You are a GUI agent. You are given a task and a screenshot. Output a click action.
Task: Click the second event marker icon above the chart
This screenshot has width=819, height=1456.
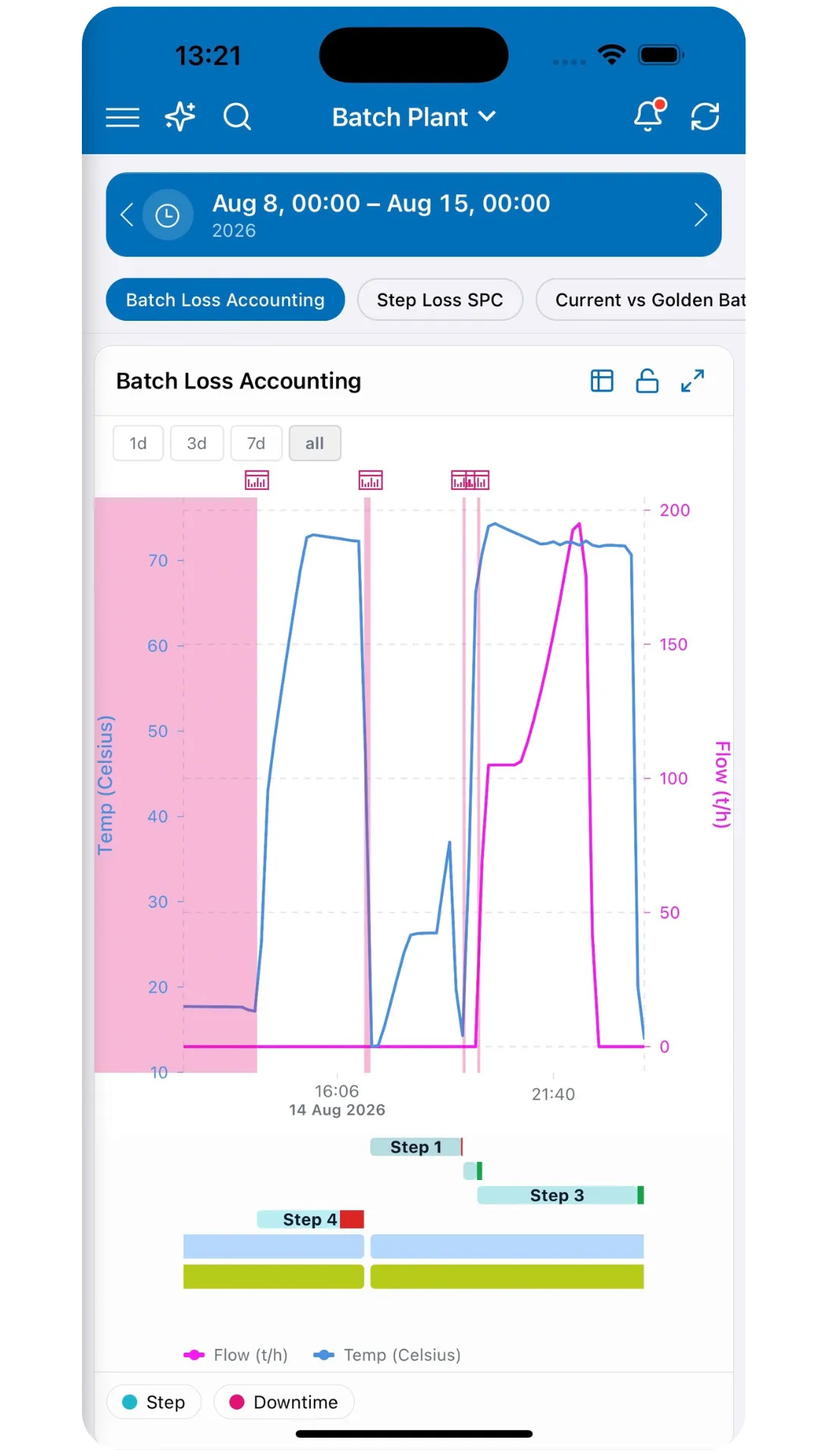point(371,480)
